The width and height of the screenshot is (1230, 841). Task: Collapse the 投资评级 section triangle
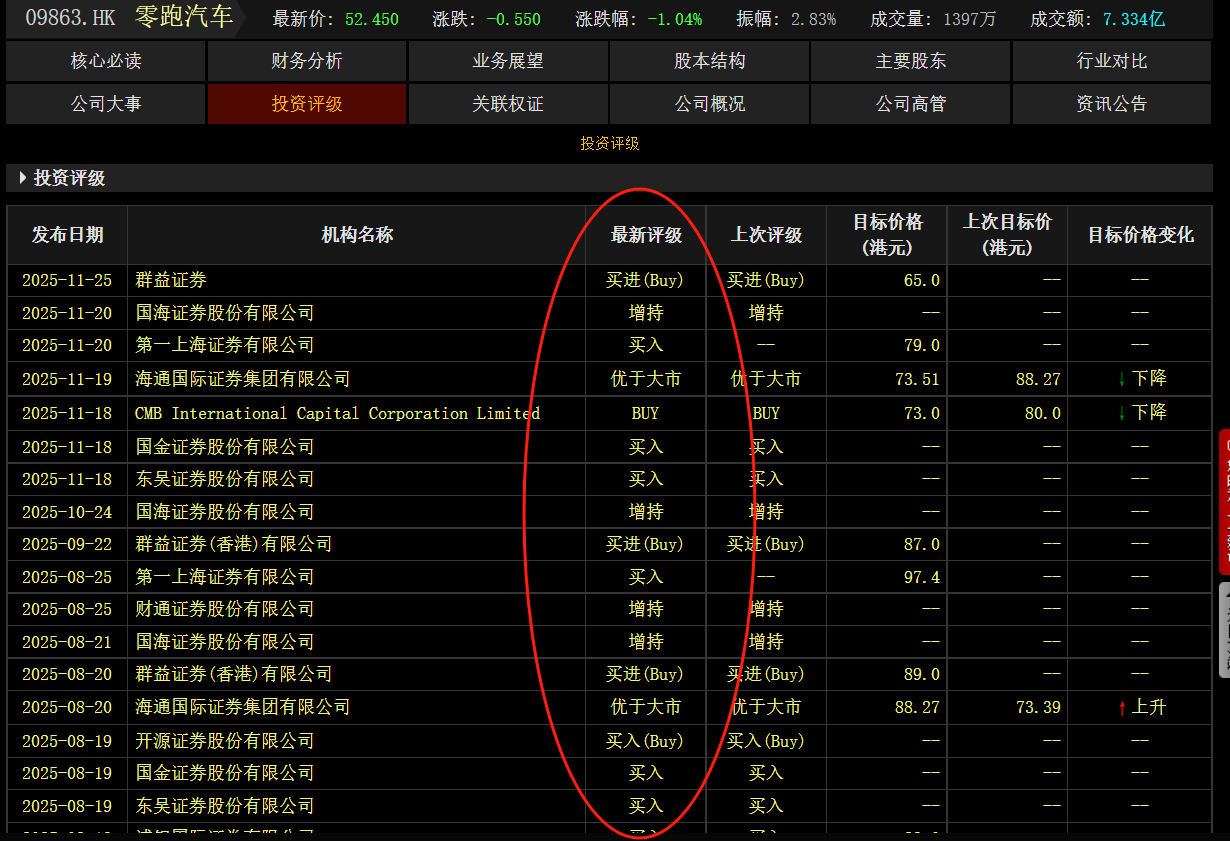(23, 178)
